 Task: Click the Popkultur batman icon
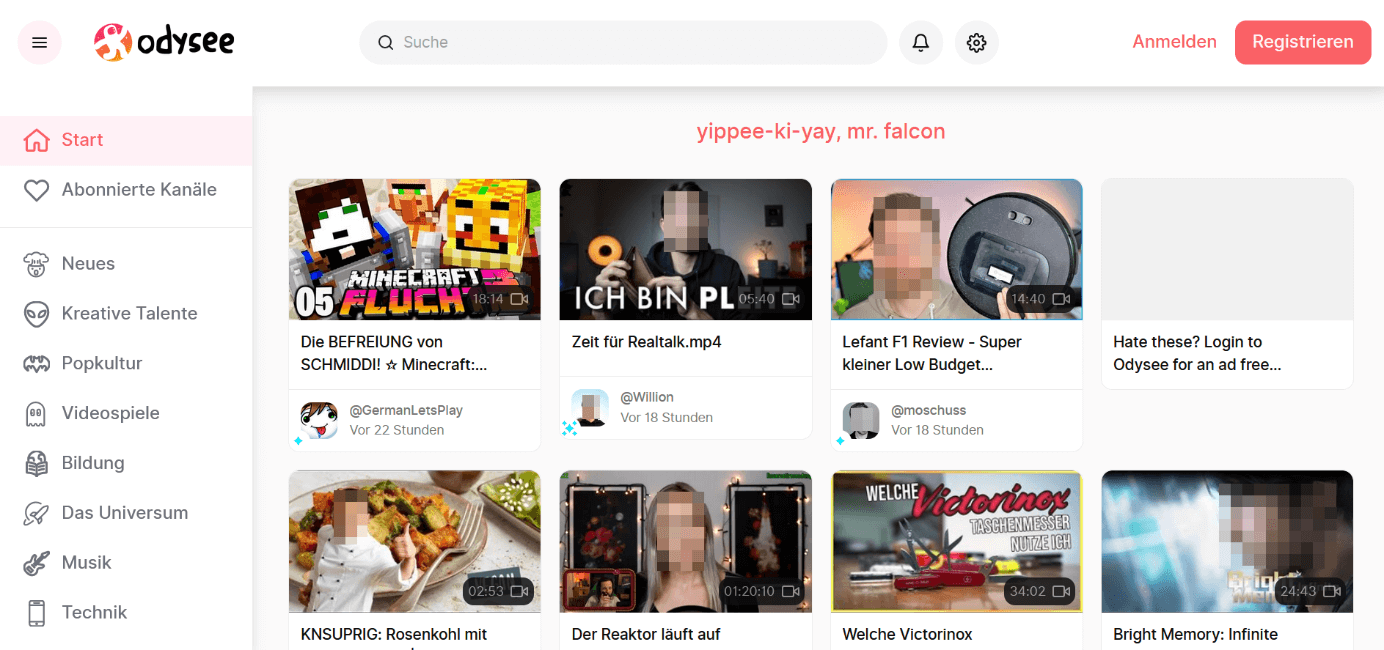click(36, 364)
